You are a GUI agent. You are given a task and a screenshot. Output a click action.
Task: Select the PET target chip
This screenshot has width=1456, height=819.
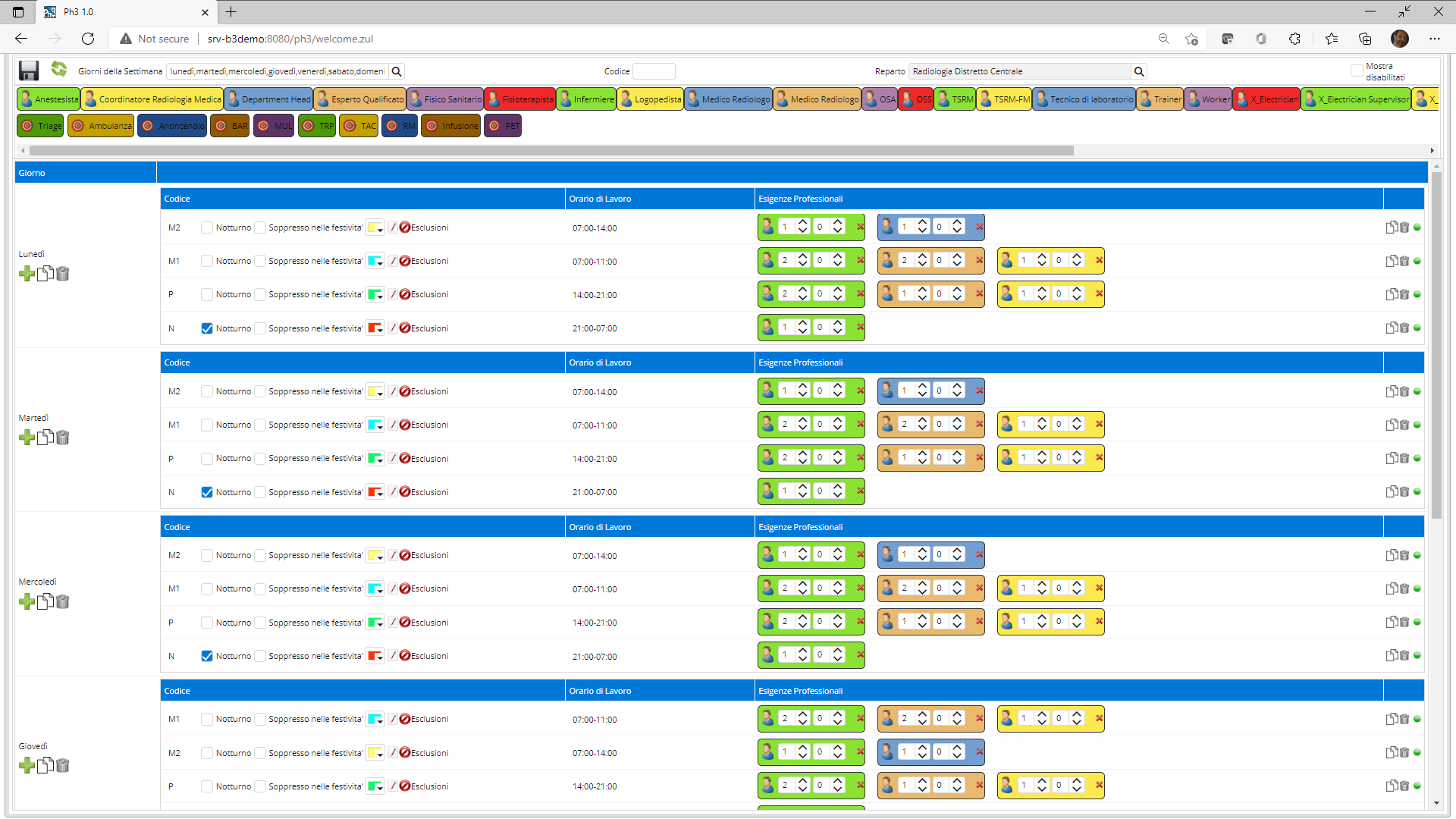click(x=503, y=126)
